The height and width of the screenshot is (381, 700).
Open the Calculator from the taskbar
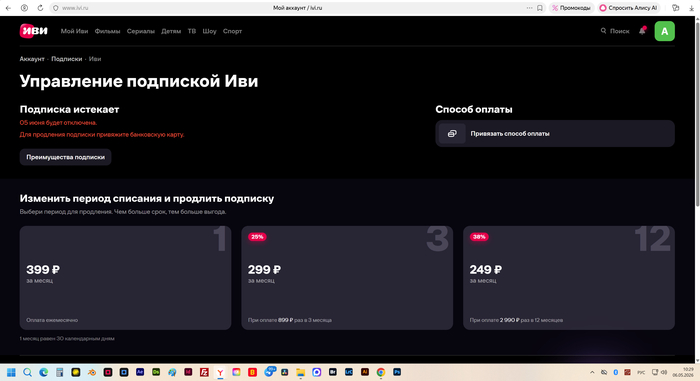[59, 373]
